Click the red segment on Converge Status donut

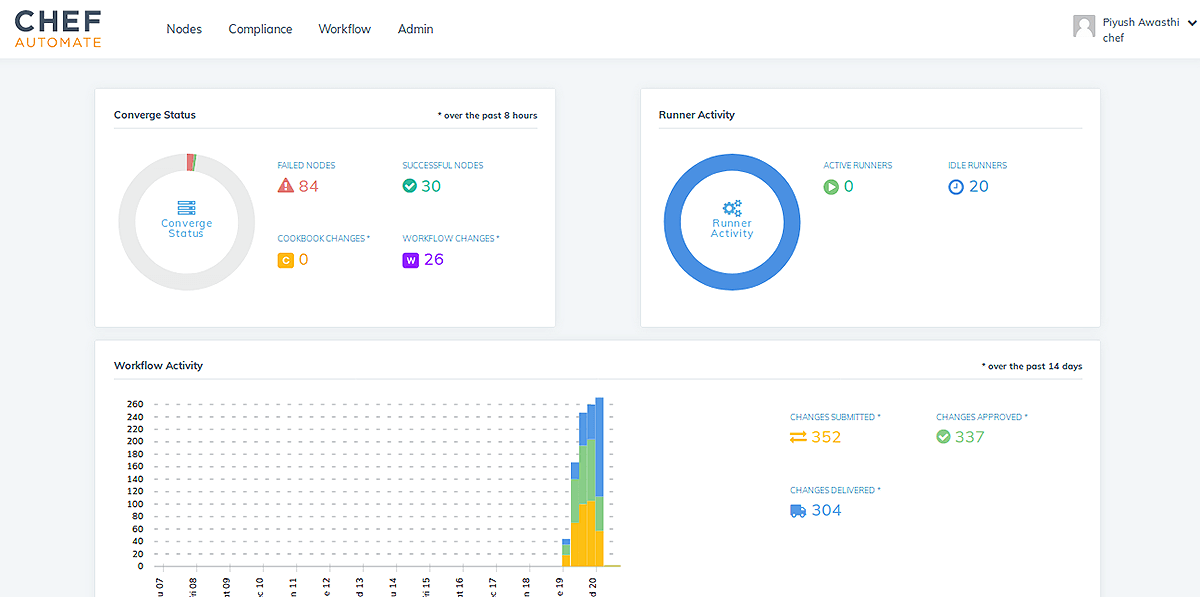[189, 160]
